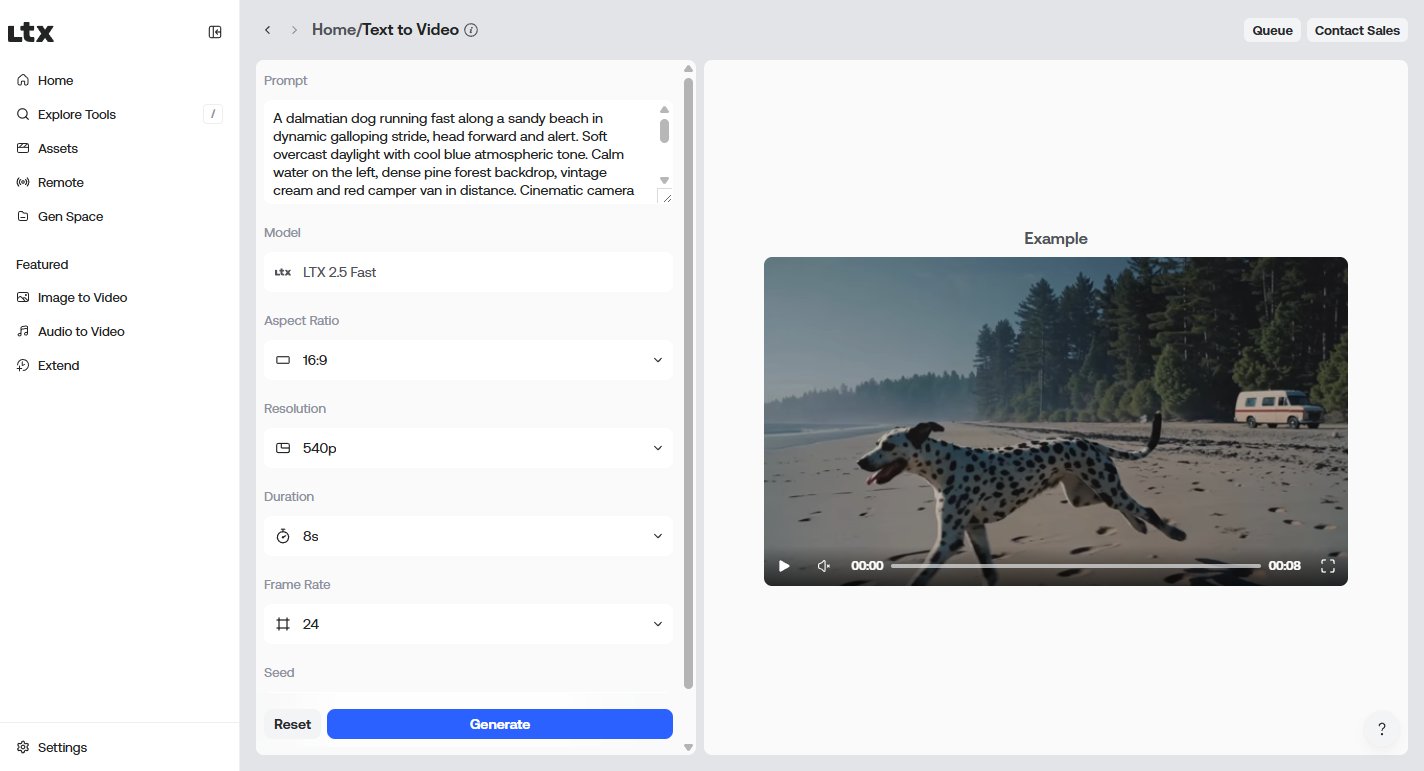This screenshot has height=771, width=1424.
Task: Open Audio to Video tool
Action: (x=120, y=331)
